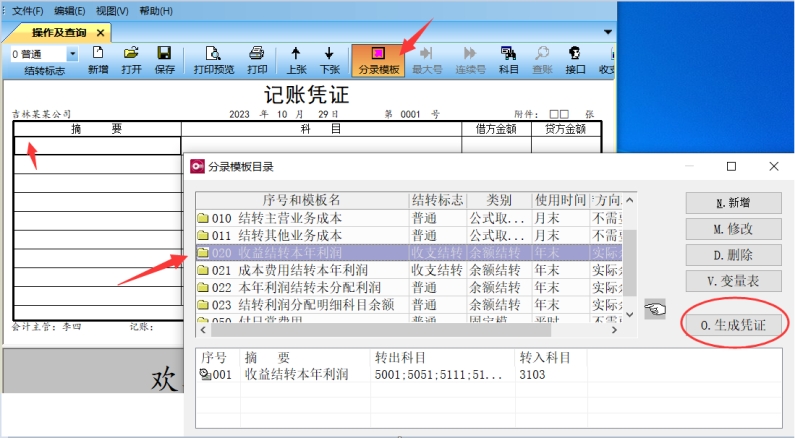This screenshot has width=795, height=439.
Task: Open the 视图(V) menu
Action: click(112, 11)
